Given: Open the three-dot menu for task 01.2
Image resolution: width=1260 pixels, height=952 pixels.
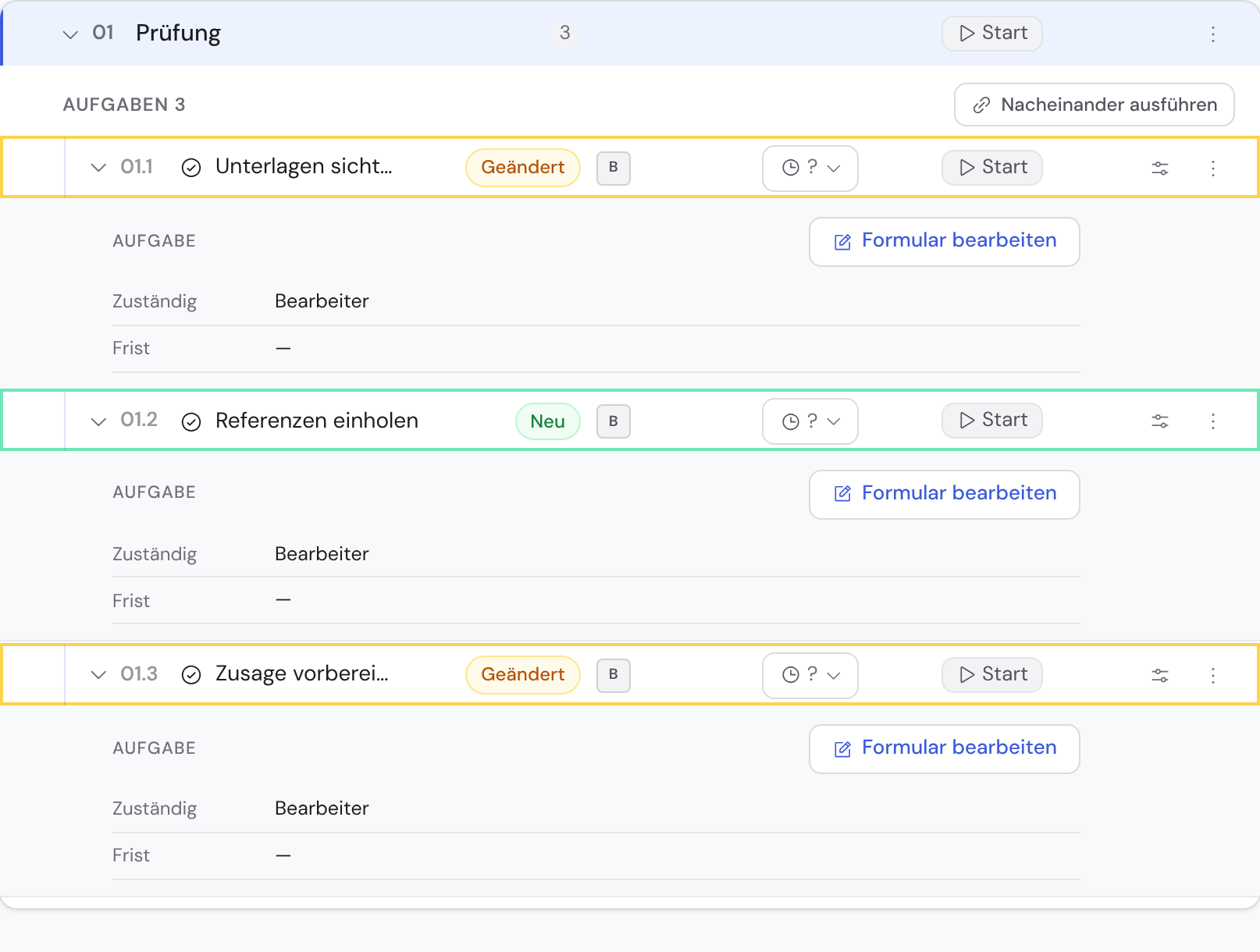Looking at the screenshot, I should tap(1213, 421).
